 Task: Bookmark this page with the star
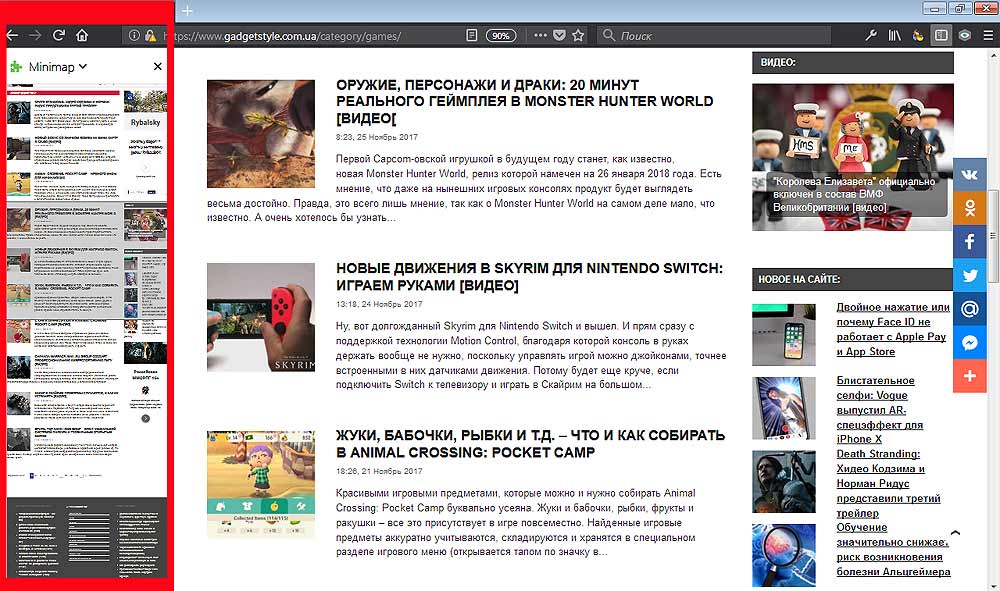pyautogui.click(x=578, y=36)
